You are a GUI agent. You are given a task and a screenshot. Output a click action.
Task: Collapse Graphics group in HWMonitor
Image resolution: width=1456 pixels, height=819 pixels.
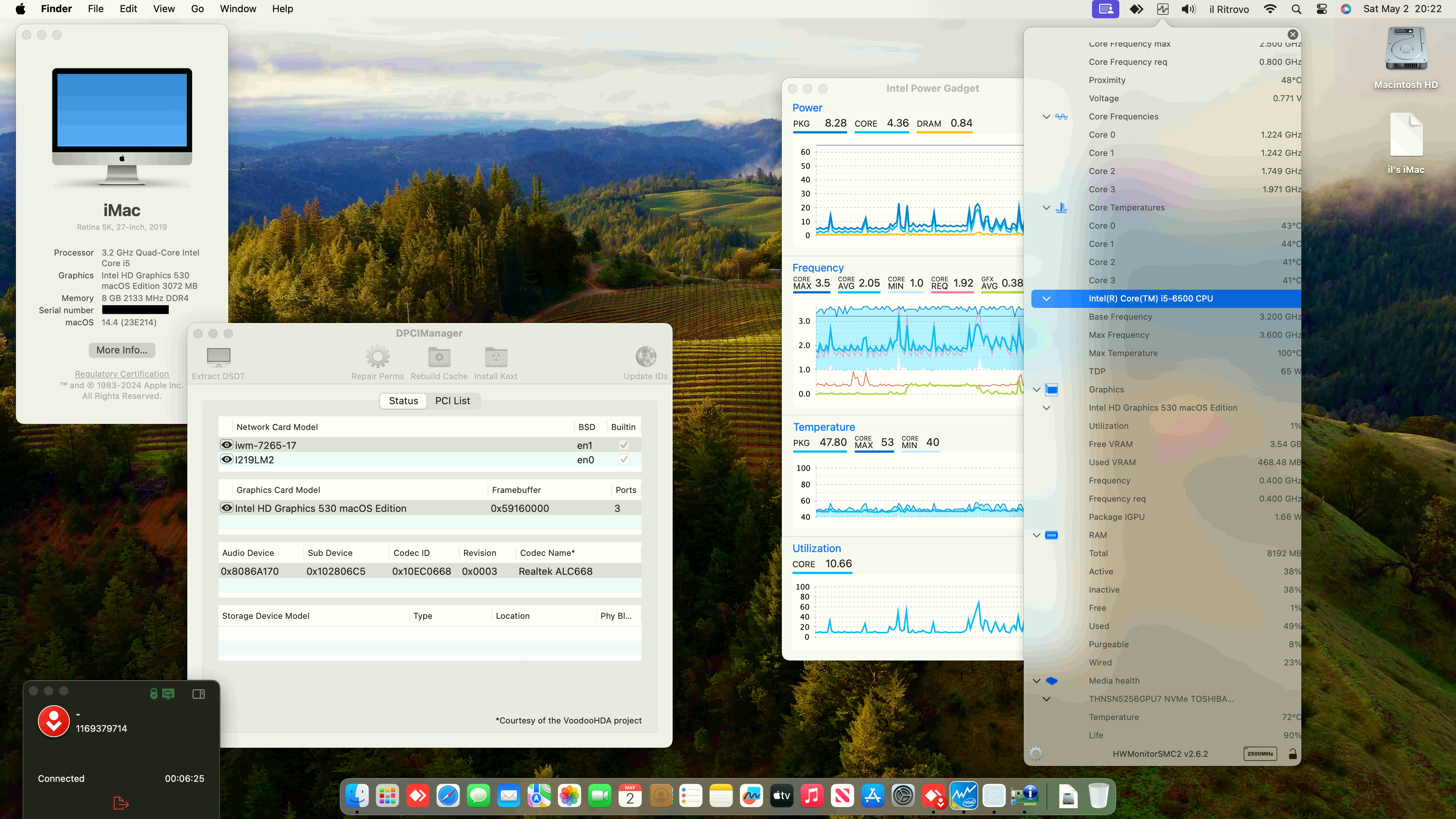pos(1036,389)
